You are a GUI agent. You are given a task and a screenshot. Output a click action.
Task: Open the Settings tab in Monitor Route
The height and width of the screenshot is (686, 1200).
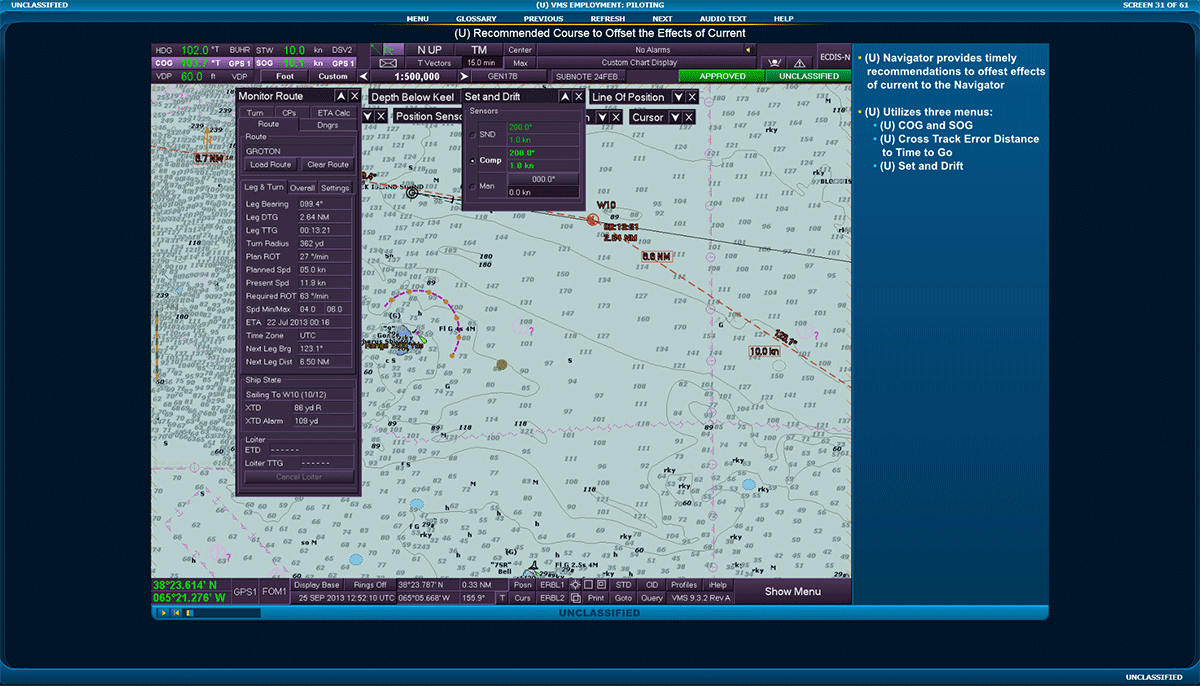coord(335,188)
